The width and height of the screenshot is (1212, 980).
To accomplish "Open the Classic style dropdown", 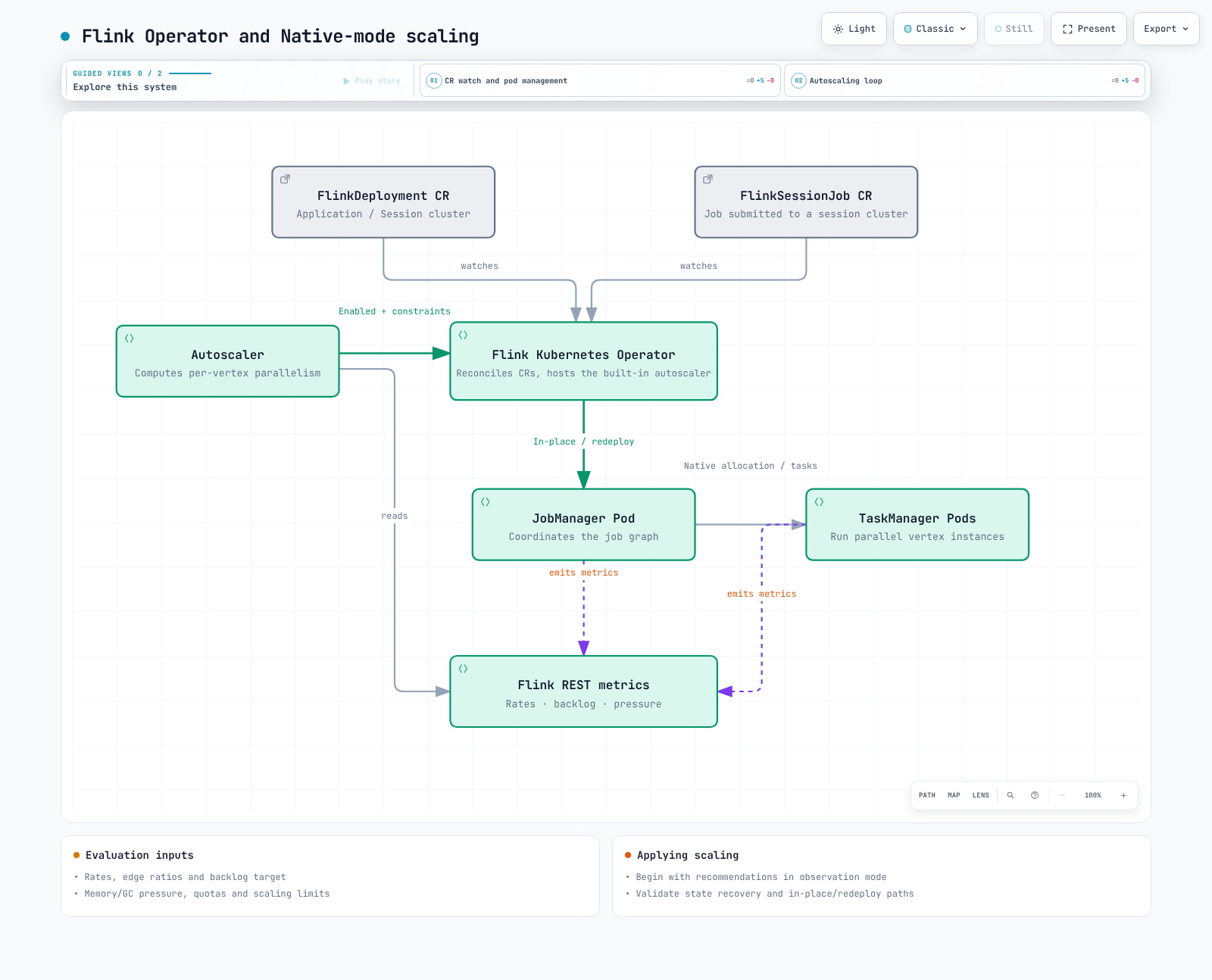I will coord(936,29).
